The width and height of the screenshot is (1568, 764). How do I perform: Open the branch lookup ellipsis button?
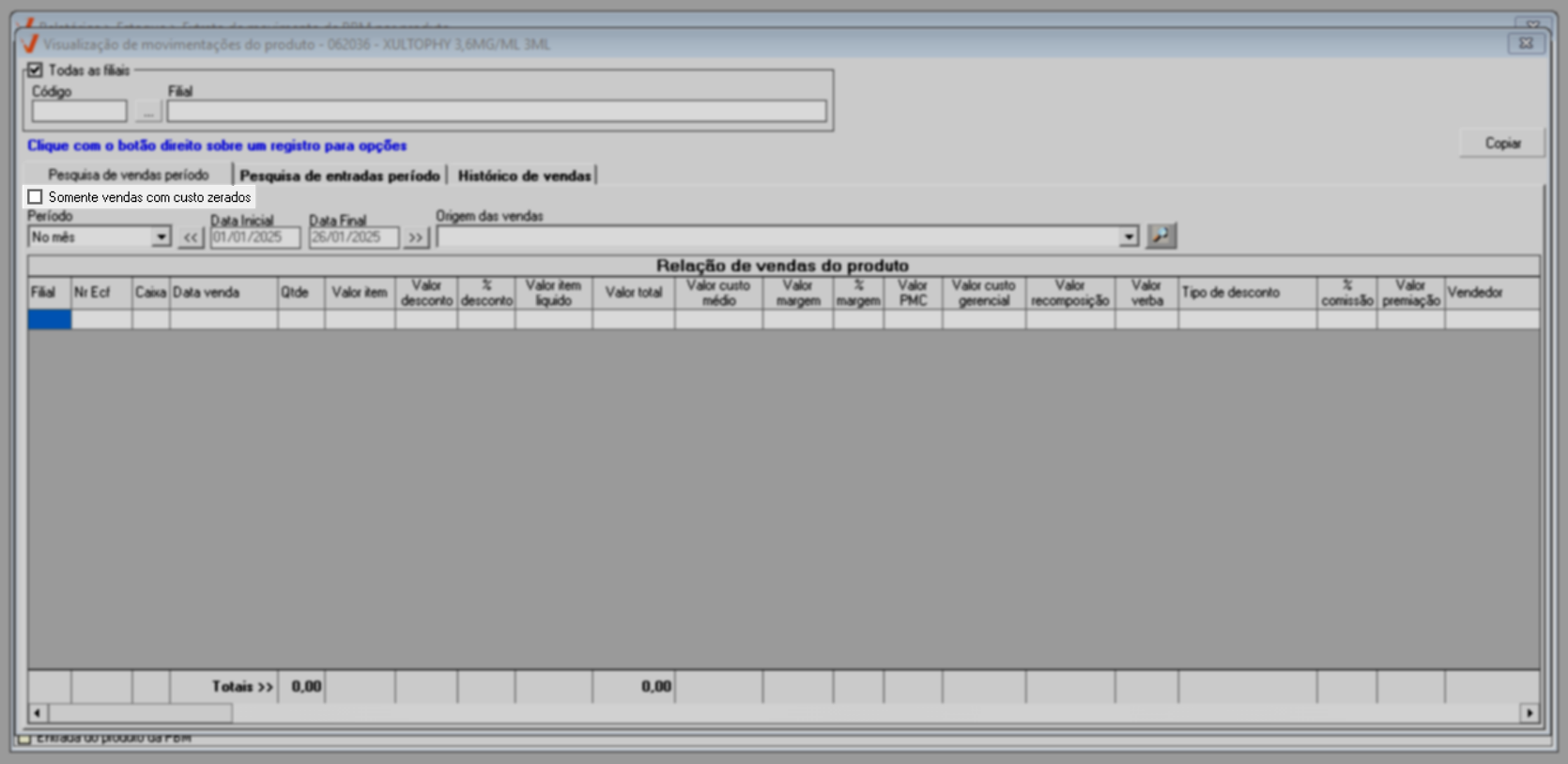pyautogui.click(x=148, y=111)
